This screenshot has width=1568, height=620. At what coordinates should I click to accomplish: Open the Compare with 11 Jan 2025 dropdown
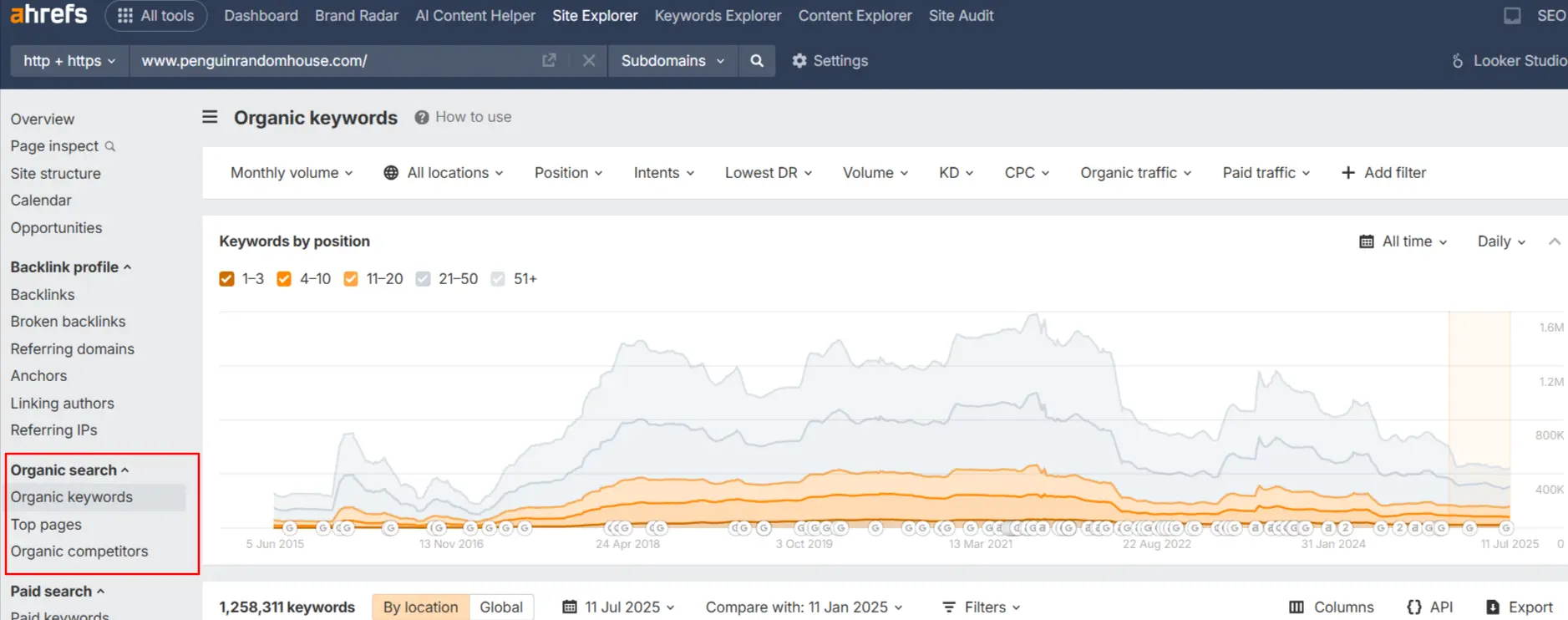tap(804, 607)
